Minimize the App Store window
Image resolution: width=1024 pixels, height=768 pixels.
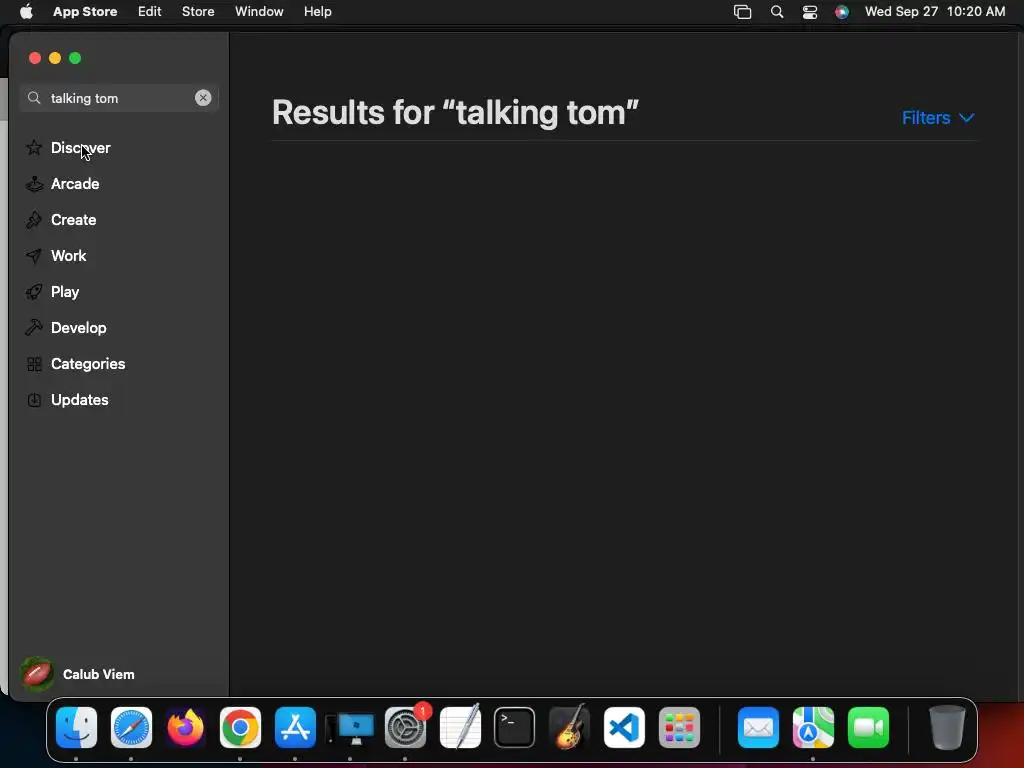click(x=55, y=58)
